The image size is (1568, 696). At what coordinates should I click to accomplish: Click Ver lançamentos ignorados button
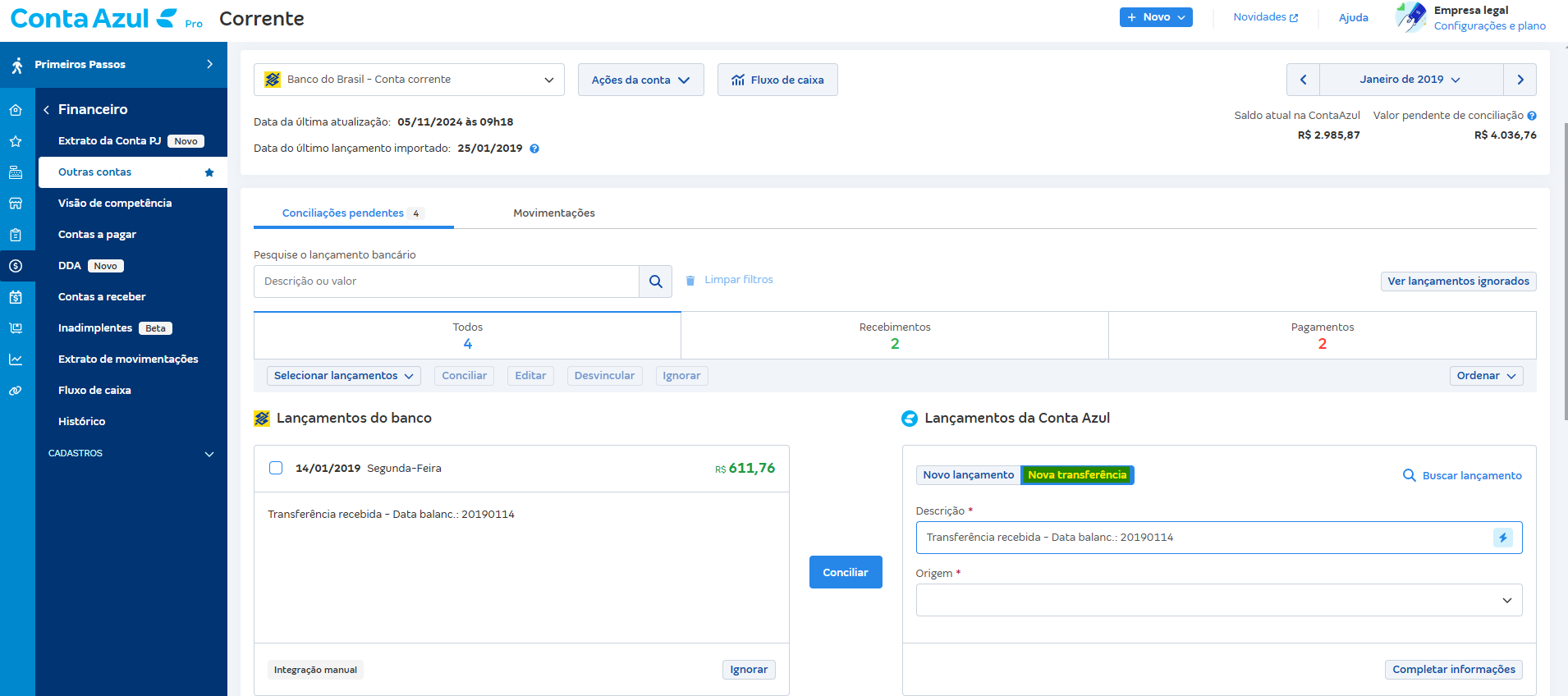(x=1458, y=282)
